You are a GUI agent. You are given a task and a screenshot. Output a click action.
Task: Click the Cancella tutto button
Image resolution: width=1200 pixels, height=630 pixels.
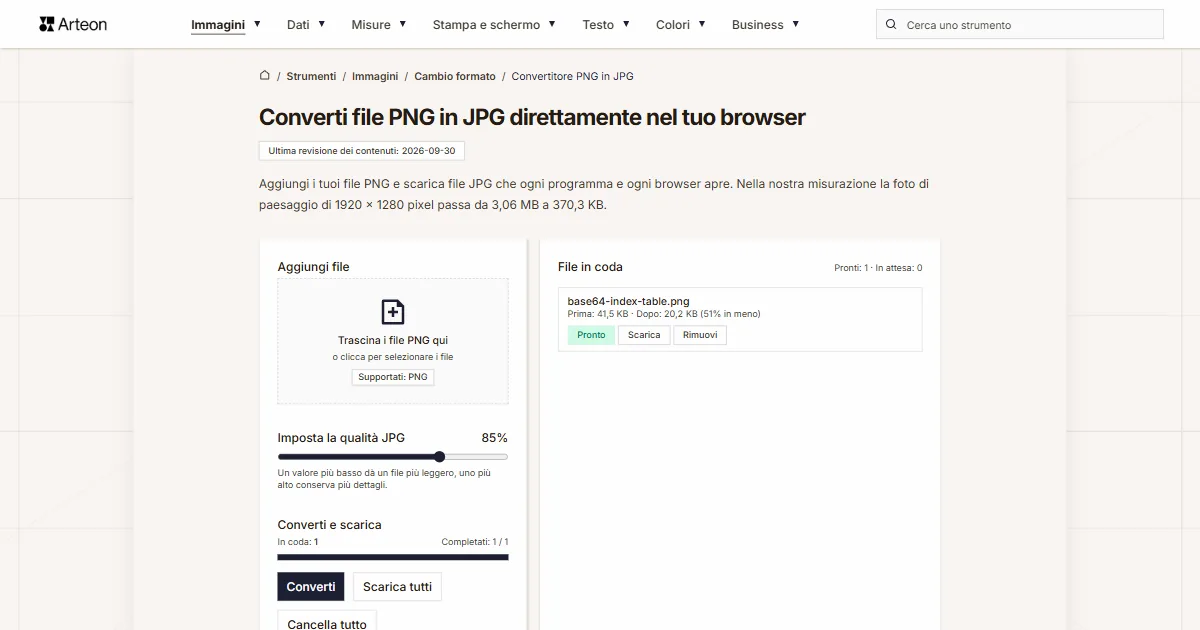[327, 621]
